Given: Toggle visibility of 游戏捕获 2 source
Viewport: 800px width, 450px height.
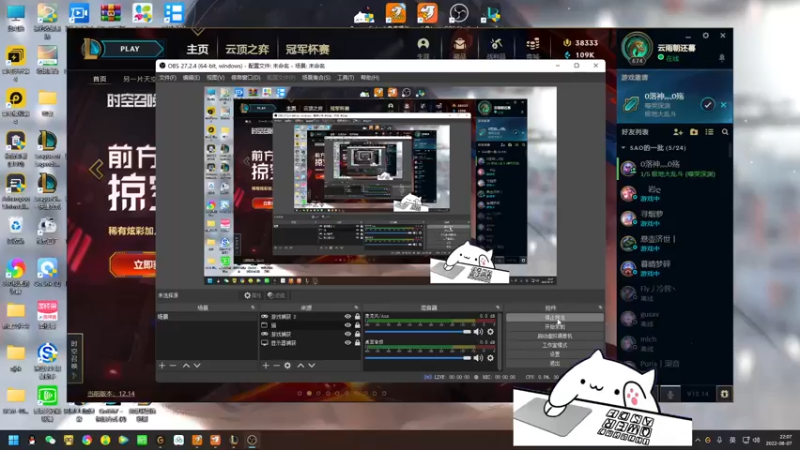Looking at the screenshot, I should pyautogui.click(x=347, y=316).
